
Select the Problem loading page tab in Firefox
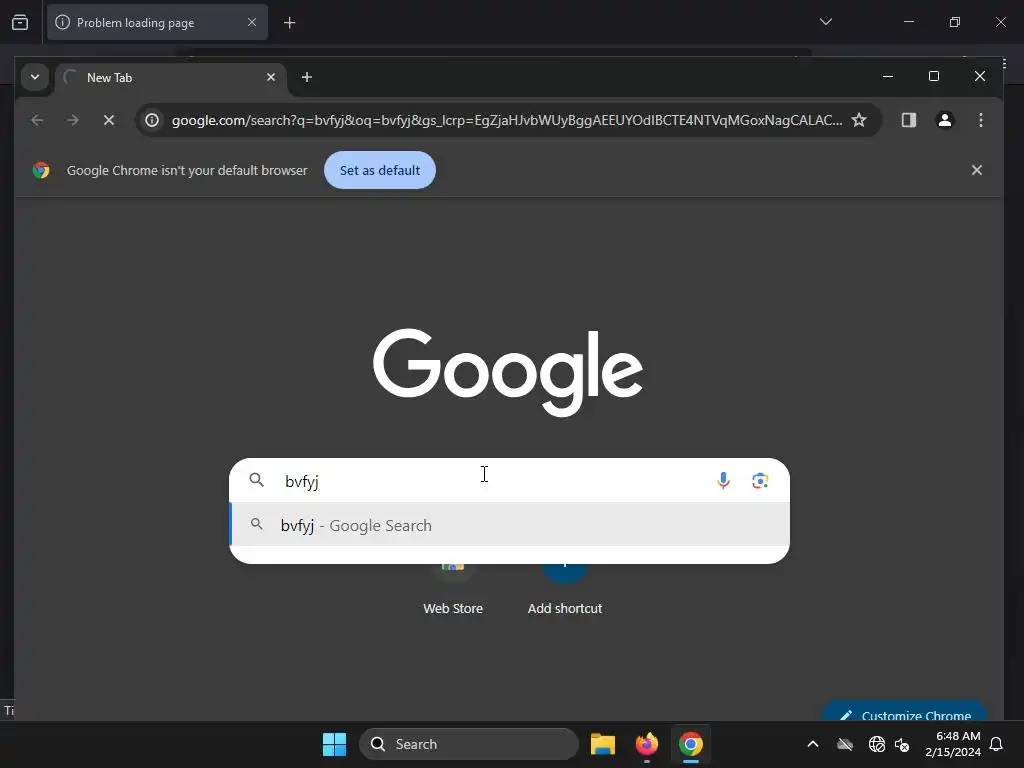[157, 22]
